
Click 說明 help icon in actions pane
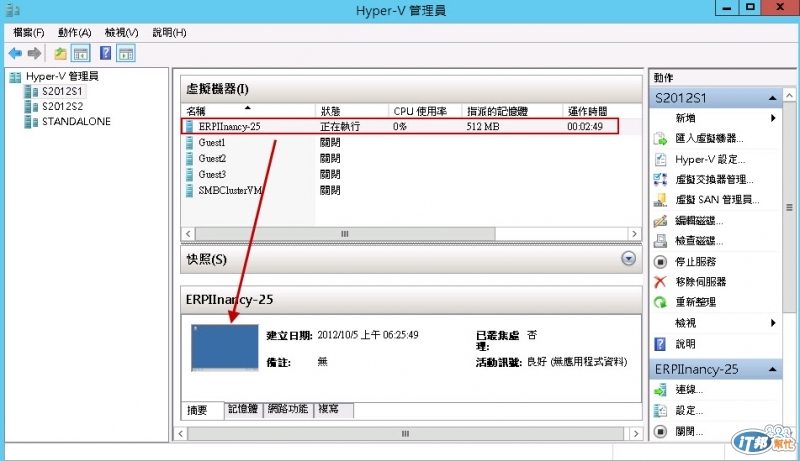click(660, 344)
